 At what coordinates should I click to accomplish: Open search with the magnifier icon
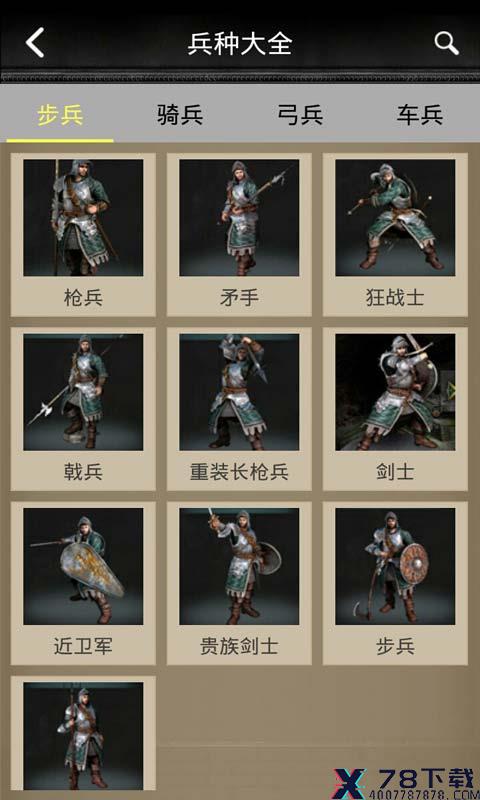[x=446, y=43]
